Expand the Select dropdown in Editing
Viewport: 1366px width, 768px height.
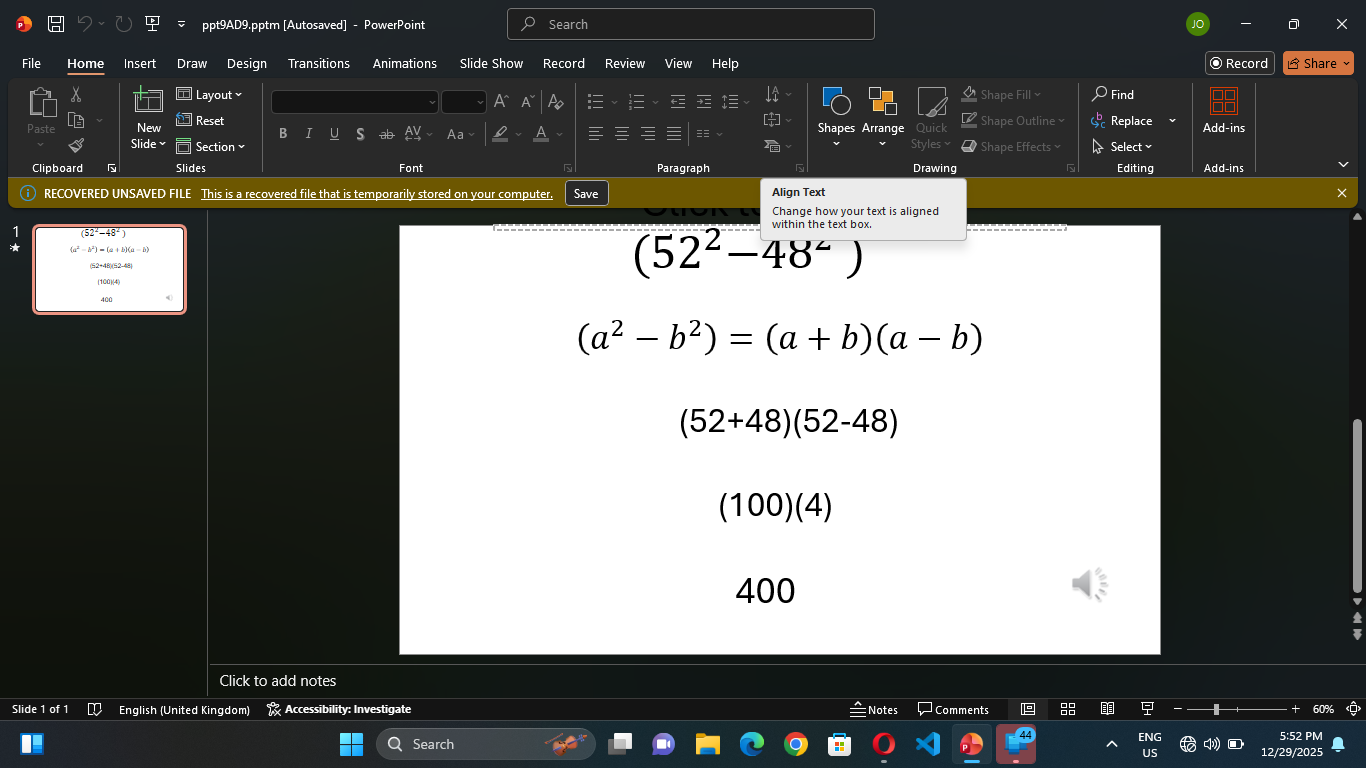(x=1123, y=146)
